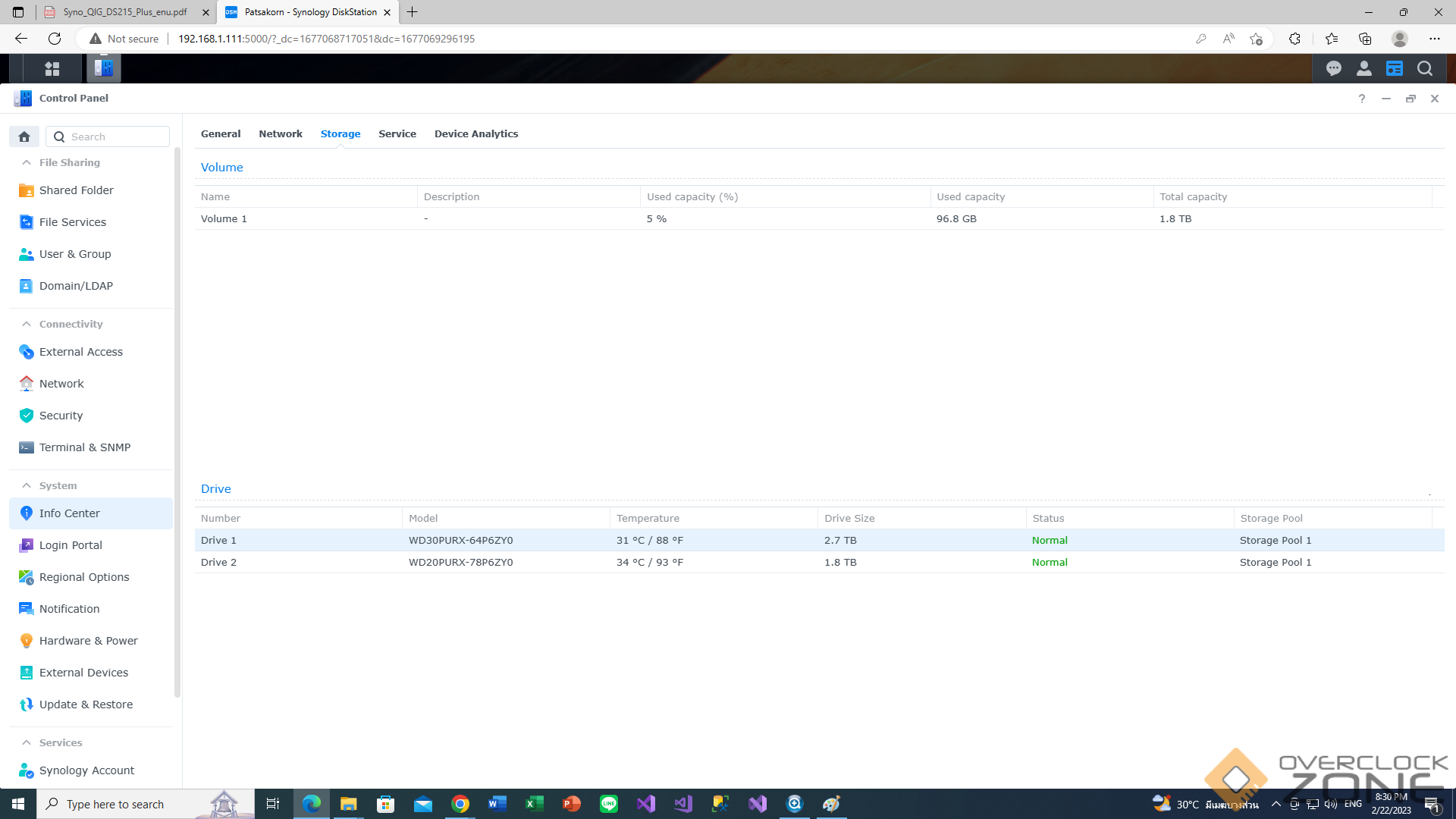Image resolution: width=1456 pixels, height=819 pixels.
Task: Open the user options person icon
Action: coord(1363,69)
